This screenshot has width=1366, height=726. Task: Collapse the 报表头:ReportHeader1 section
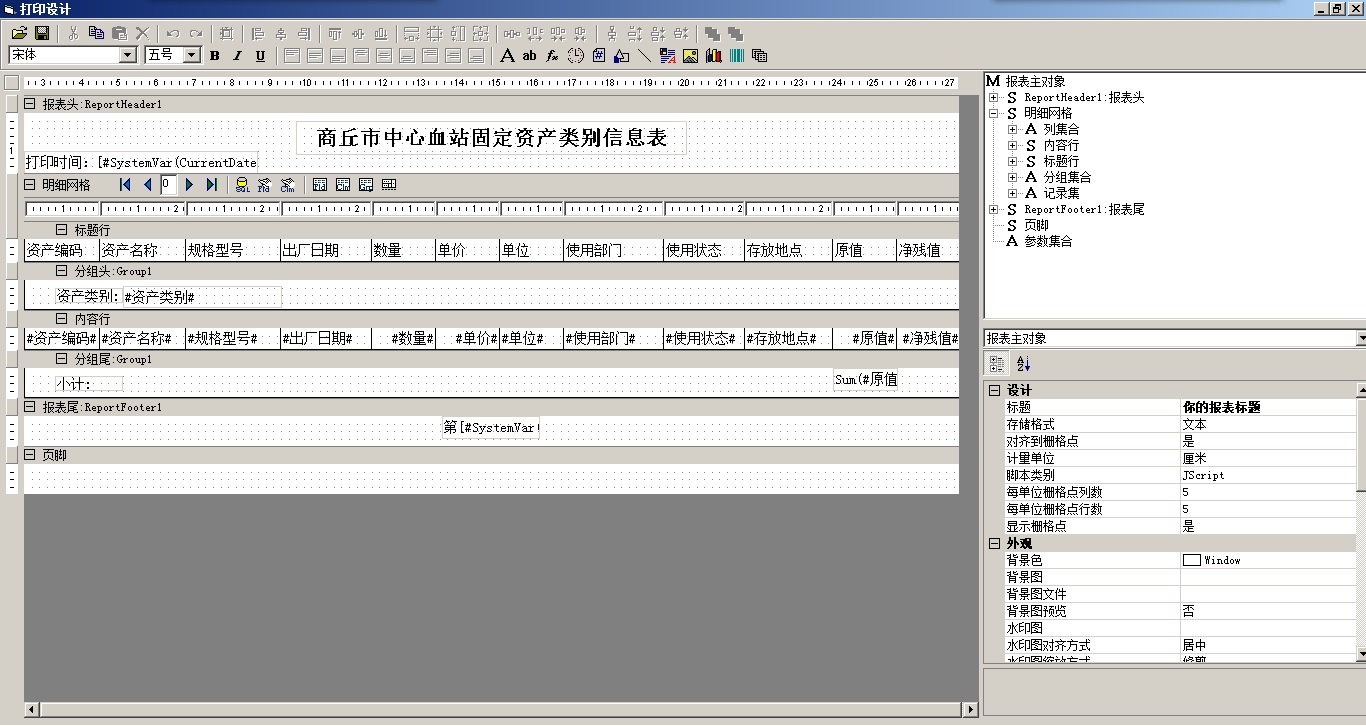pyautogui.click(x=30, y=104)
